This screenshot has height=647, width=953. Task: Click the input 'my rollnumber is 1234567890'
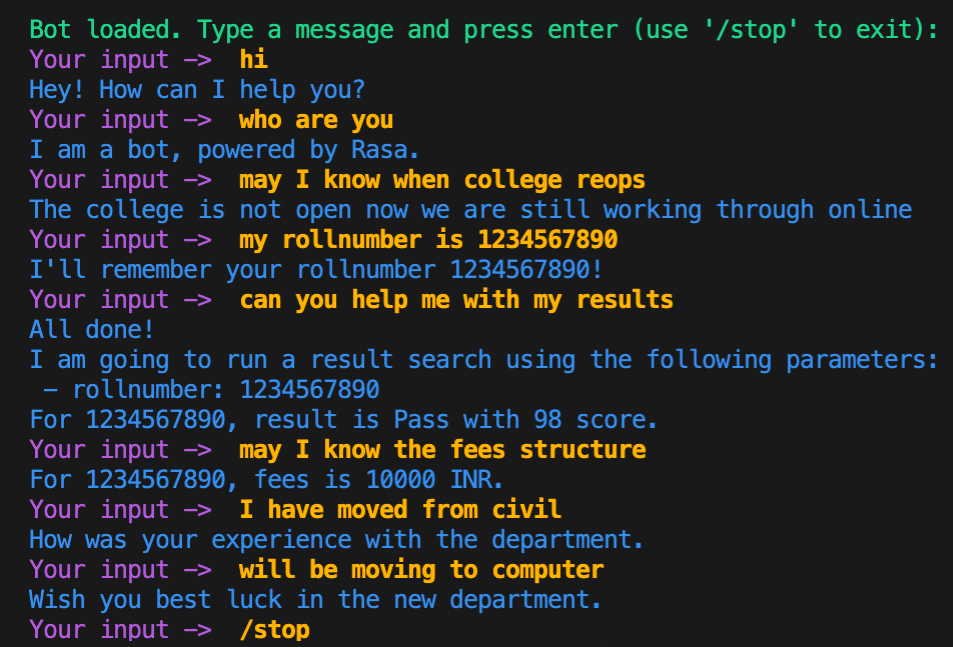point(428,240)
